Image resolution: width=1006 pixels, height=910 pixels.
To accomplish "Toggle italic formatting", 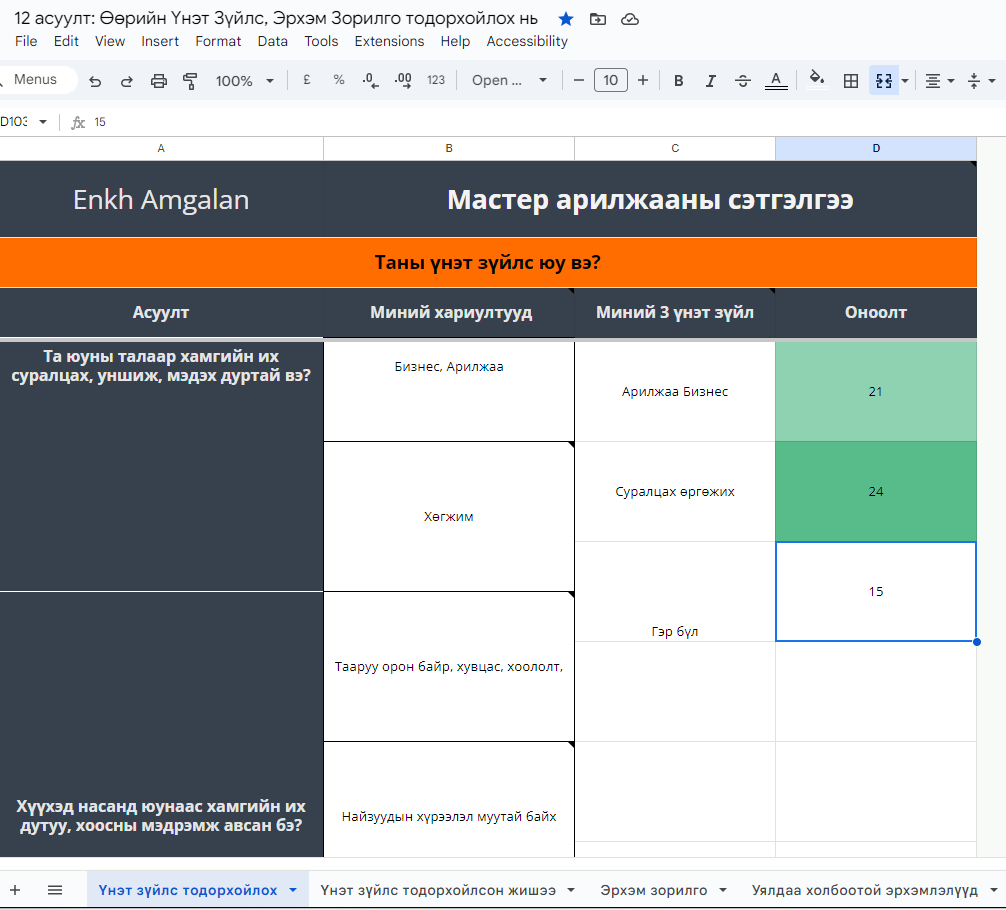I will pyautogui.click(x=710, y=81).
